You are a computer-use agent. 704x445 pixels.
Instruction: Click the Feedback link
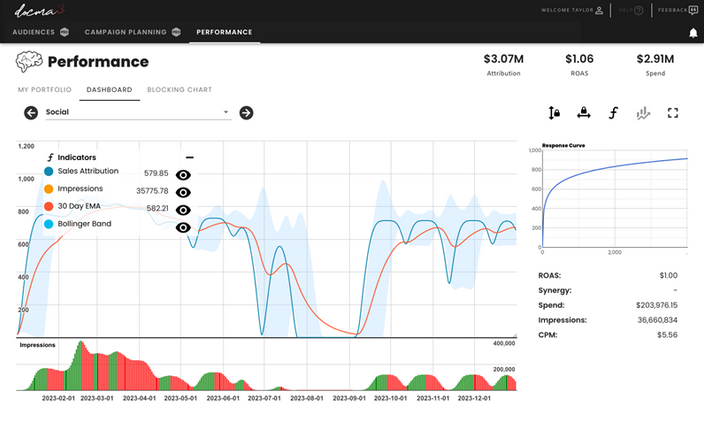click(x=672, y=10)
